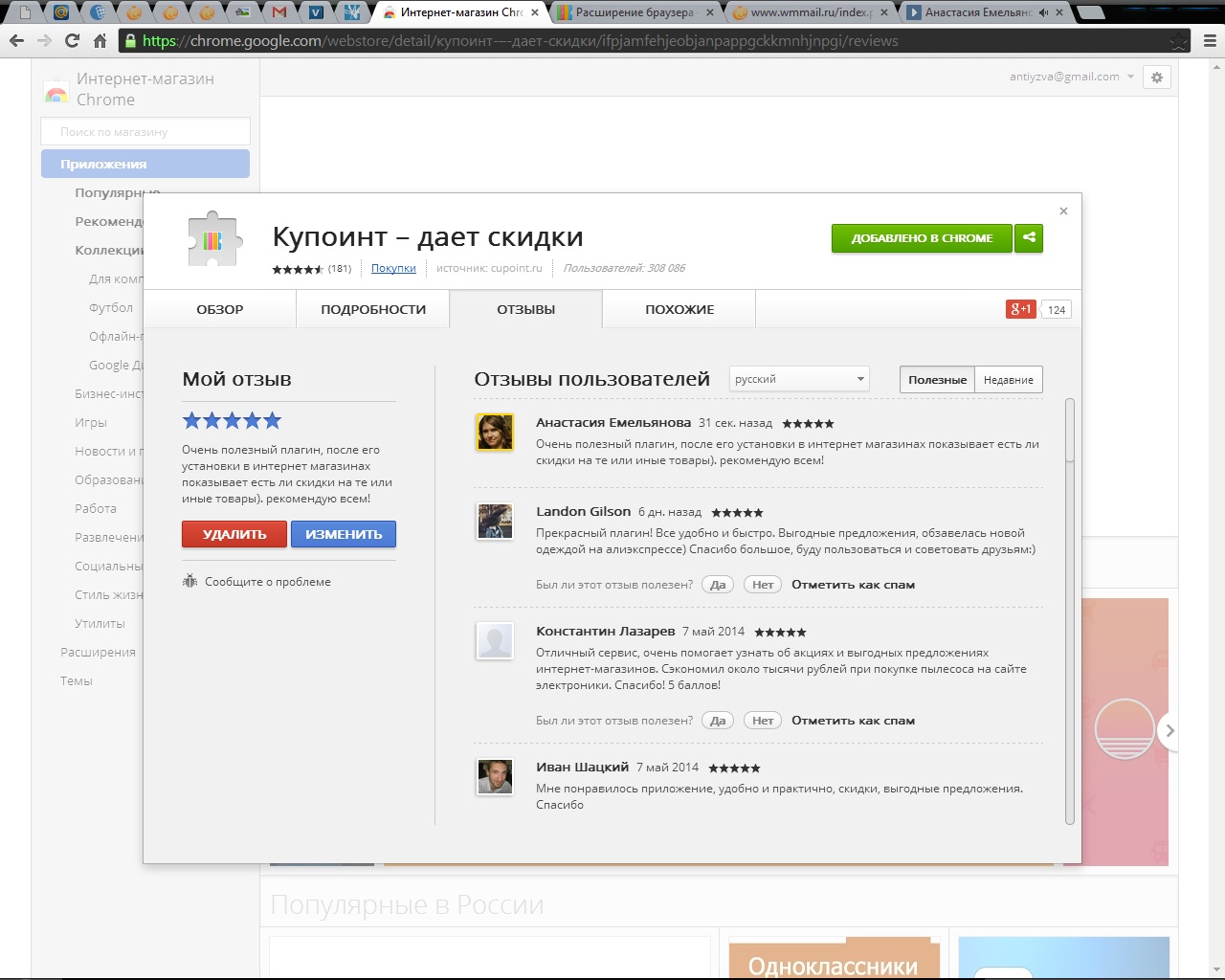Viewport: 1225px width, 980px height.
Task: Set my review rating stars
Action: tap(232, 420)
